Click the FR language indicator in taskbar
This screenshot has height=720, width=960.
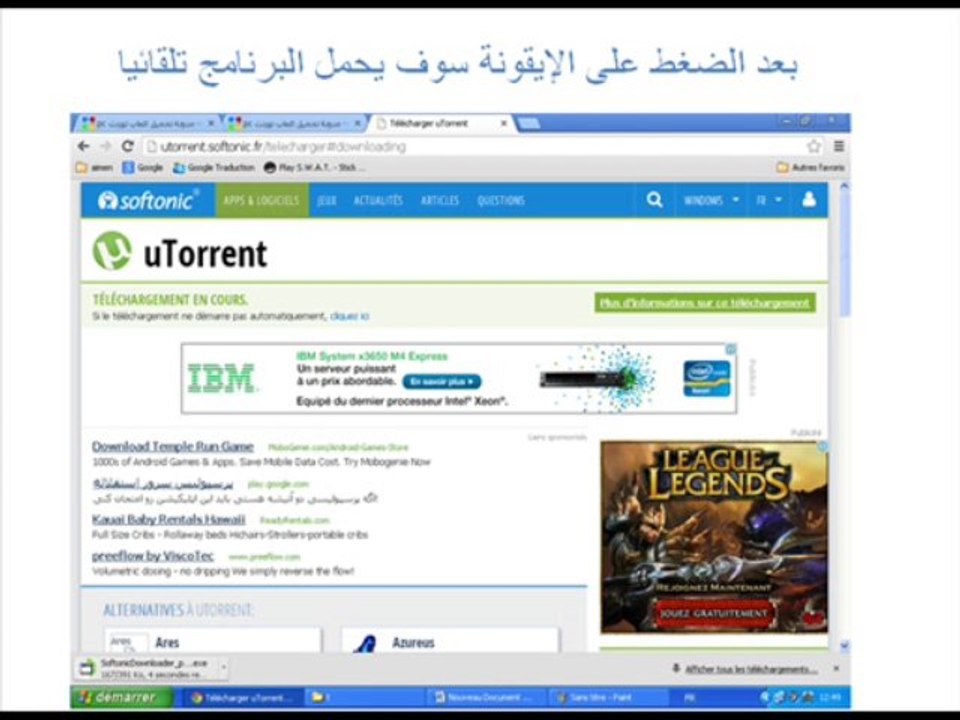click(x=689, y=697)
